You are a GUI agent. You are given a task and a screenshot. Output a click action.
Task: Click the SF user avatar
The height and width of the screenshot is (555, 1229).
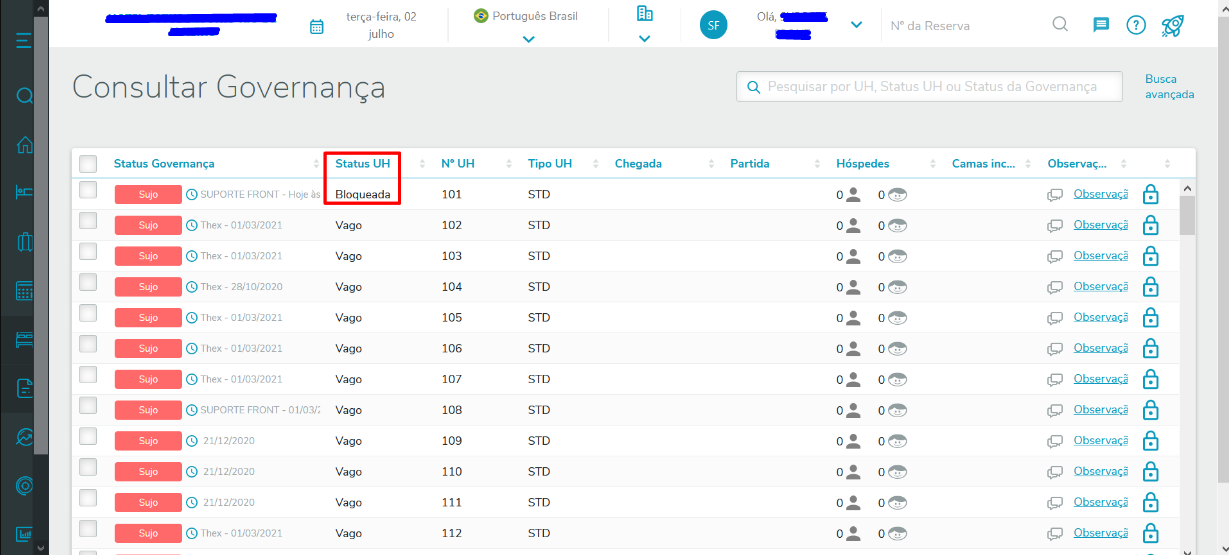[x=713, y=26]
